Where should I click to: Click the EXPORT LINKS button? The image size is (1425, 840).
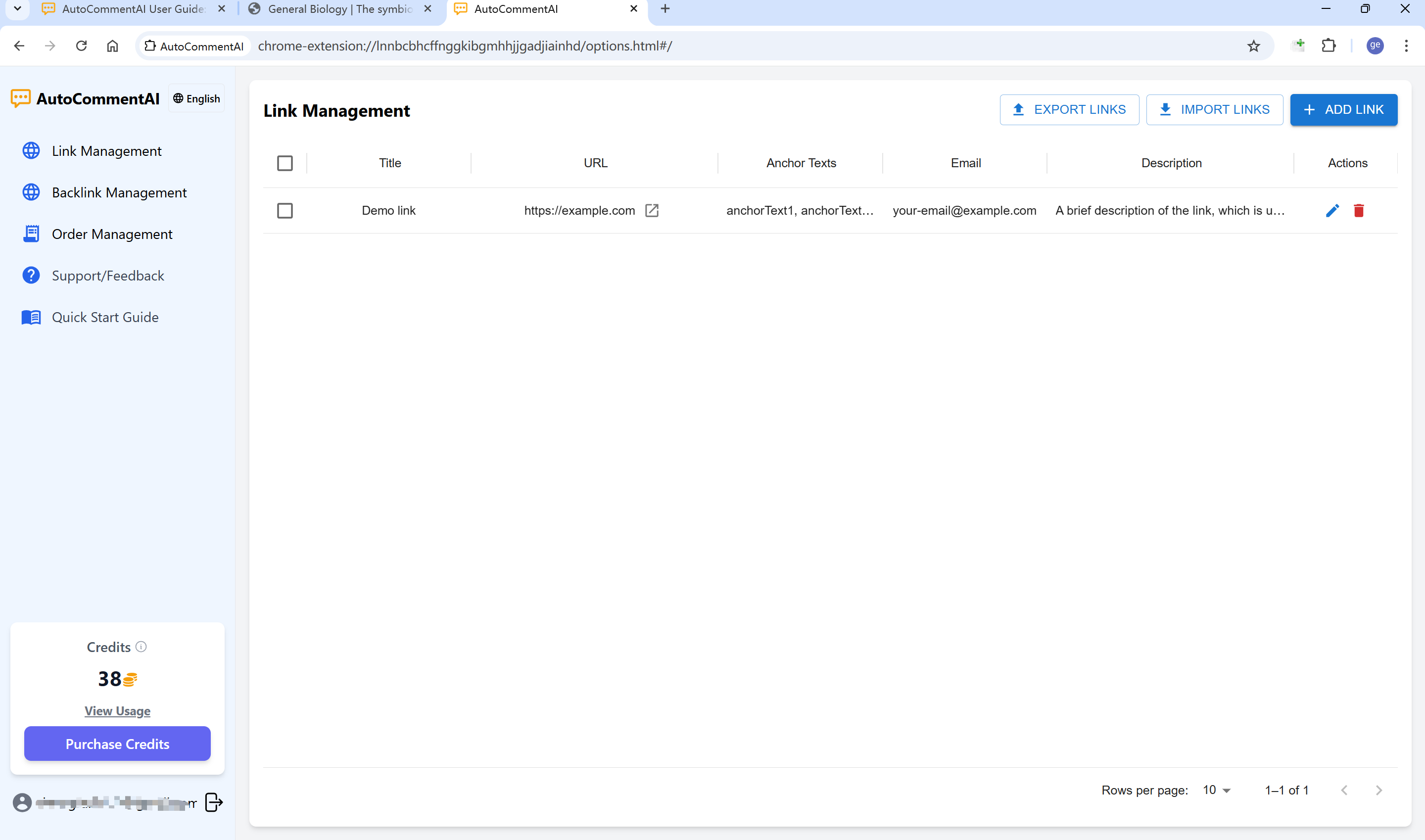coord(1069,110)
